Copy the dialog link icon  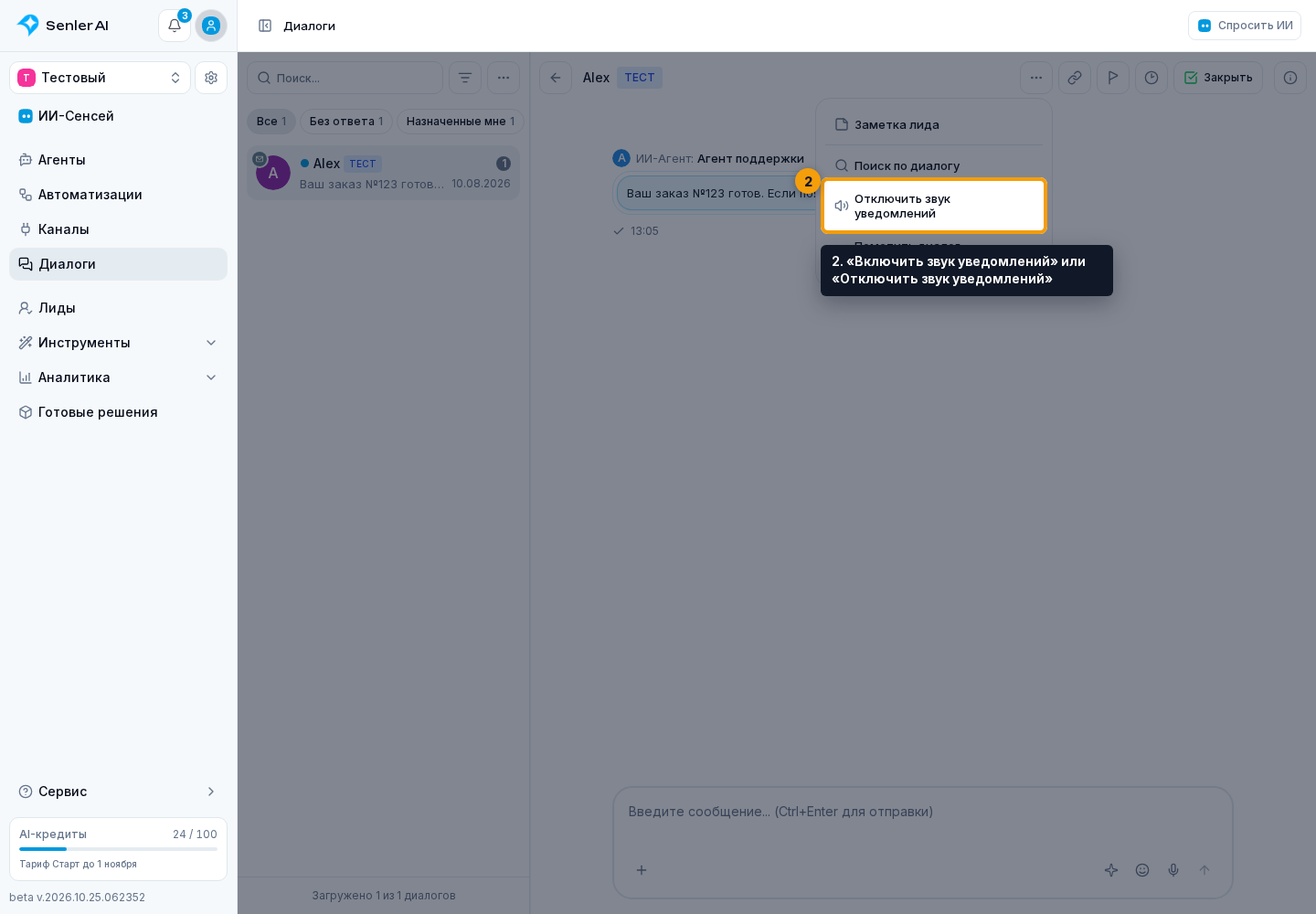[1075, 78]
